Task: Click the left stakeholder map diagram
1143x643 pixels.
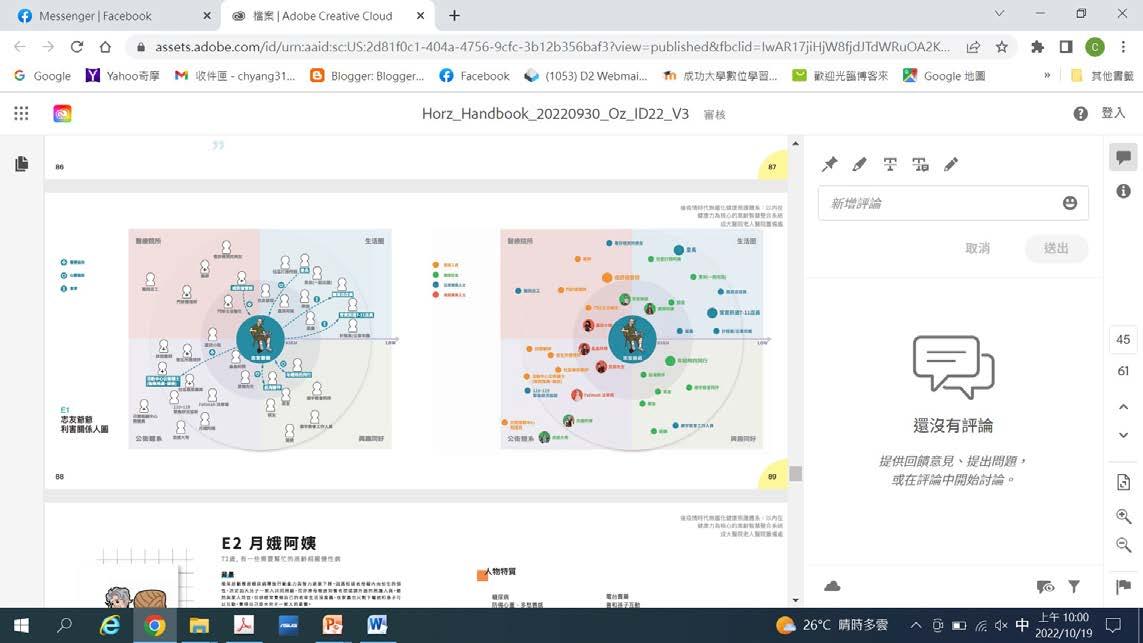Action: tap(260, 339)
